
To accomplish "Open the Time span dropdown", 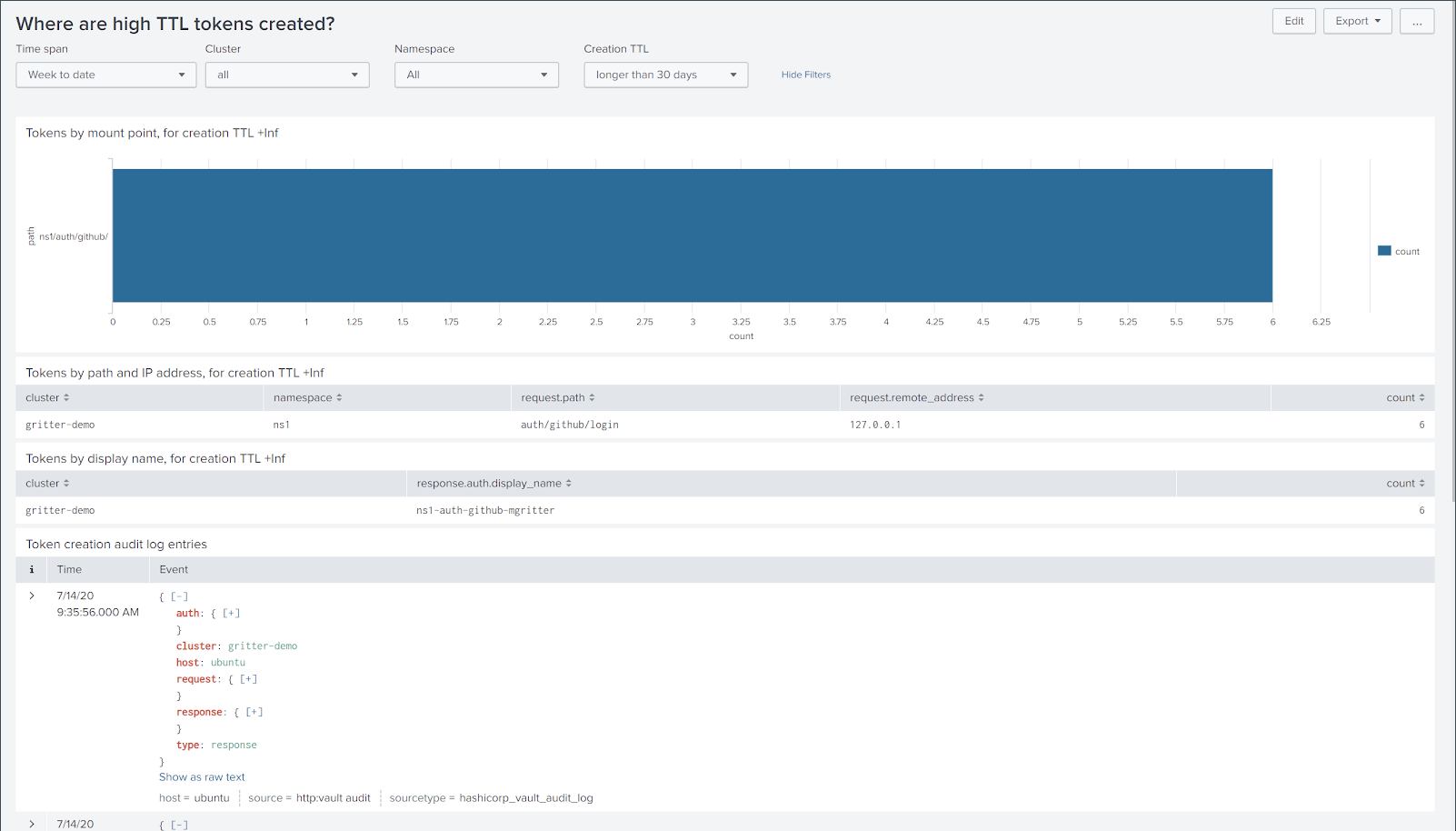I will 105,75.
